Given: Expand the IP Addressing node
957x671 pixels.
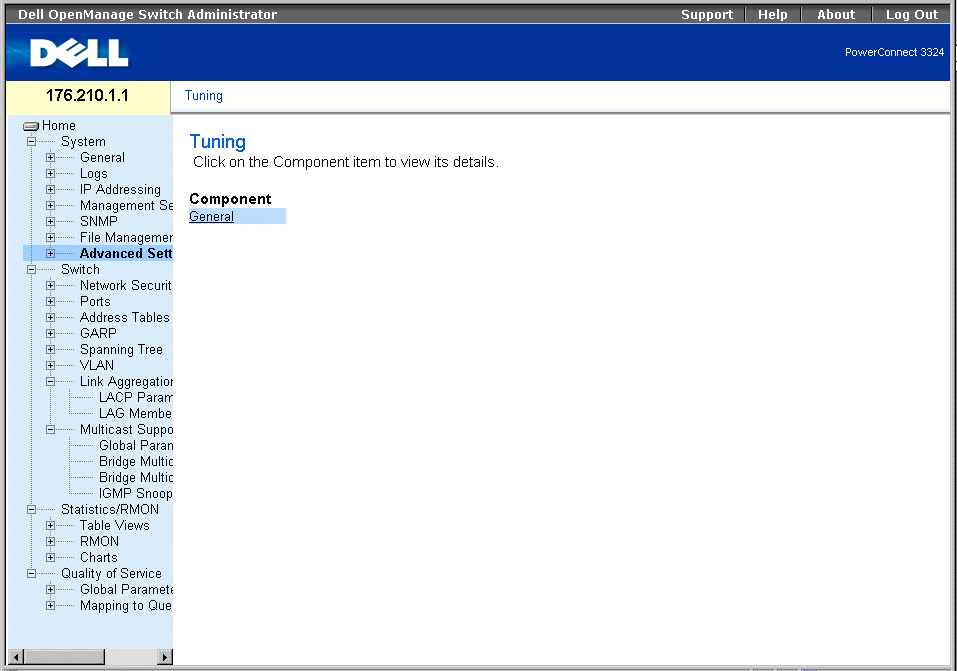Looking at the screenshot, I should pyautogui.click(x=51, y=189).
